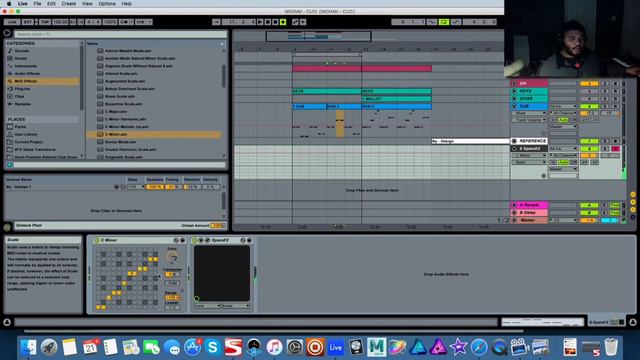Click the EXT sync button

pos(27,22)
